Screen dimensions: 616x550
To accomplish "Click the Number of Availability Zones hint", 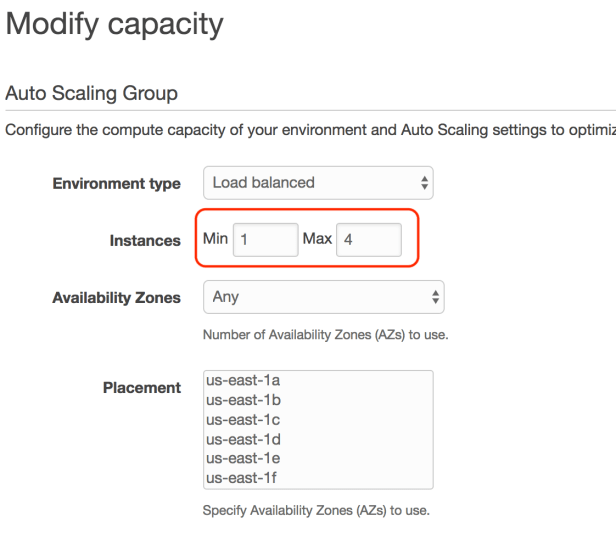I will tap(325, 335).
